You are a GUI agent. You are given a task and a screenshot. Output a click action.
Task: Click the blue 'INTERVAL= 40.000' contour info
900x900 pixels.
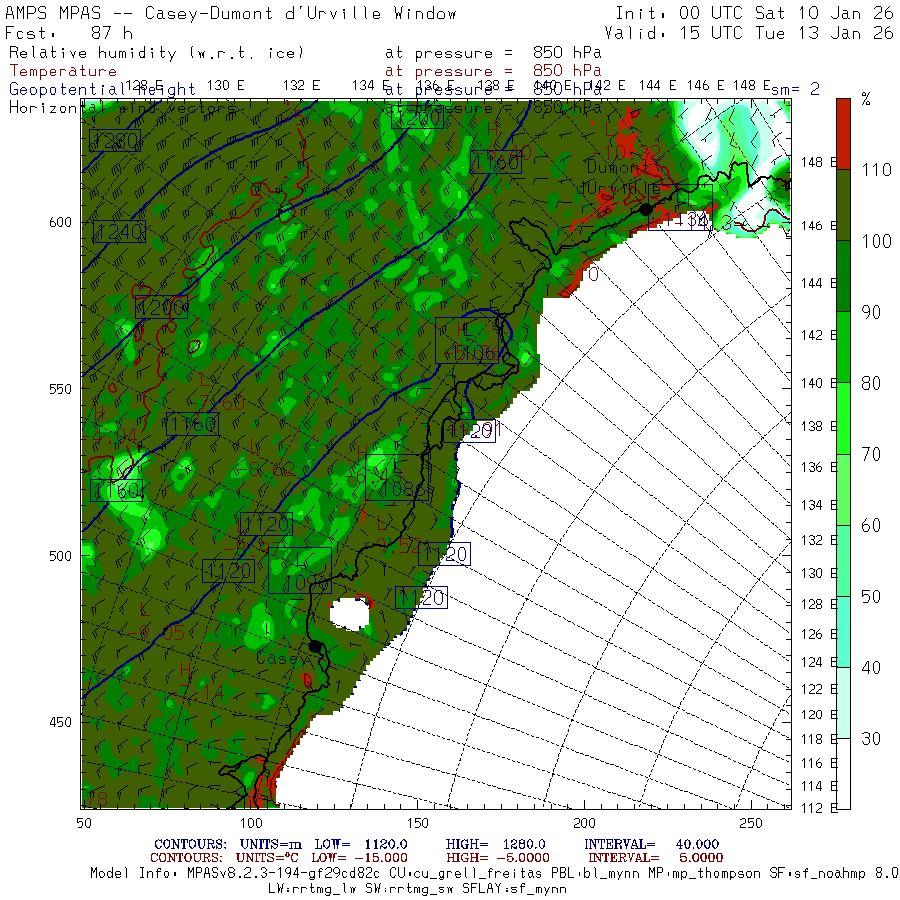[x=651, y=844]
